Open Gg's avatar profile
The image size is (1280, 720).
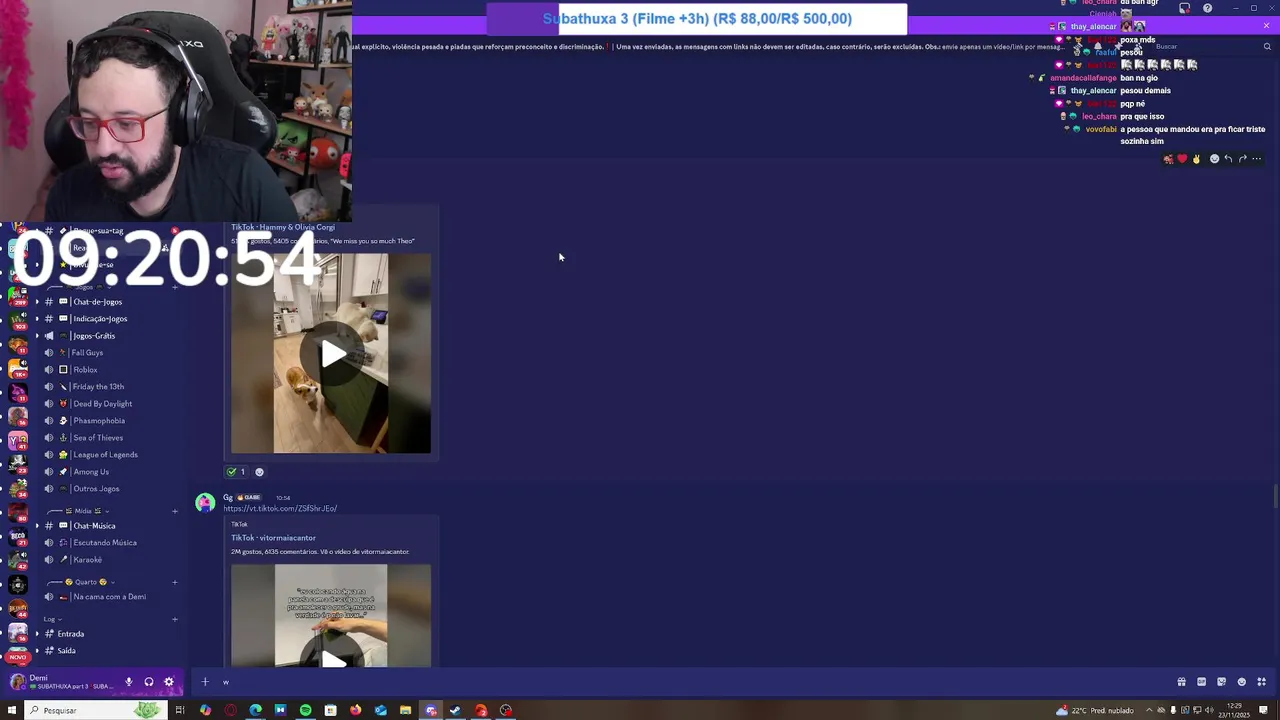click(205, 502)
